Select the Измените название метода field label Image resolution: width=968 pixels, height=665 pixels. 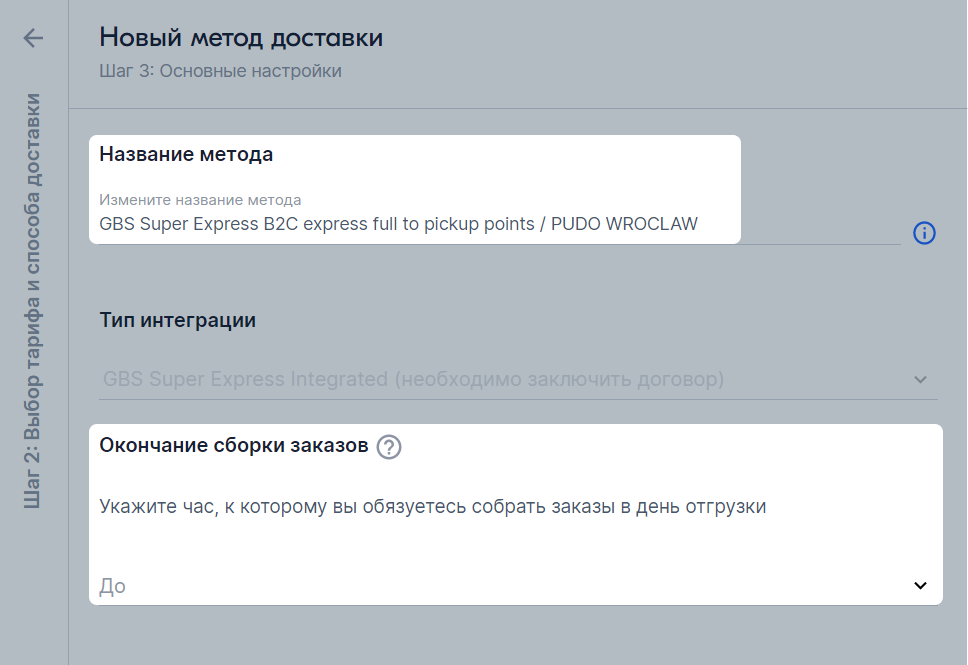(x=200, y=200)
